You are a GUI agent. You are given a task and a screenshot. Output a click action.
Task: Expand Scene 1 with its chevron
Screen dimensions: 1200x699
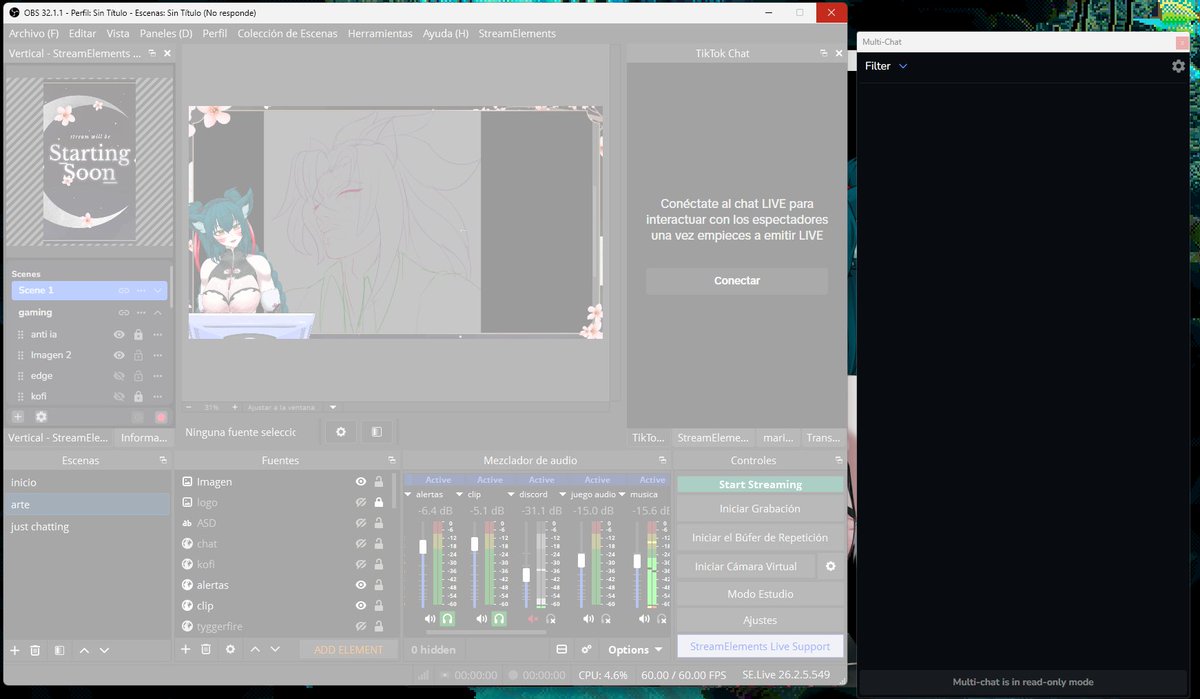click(x=158, y=290)
